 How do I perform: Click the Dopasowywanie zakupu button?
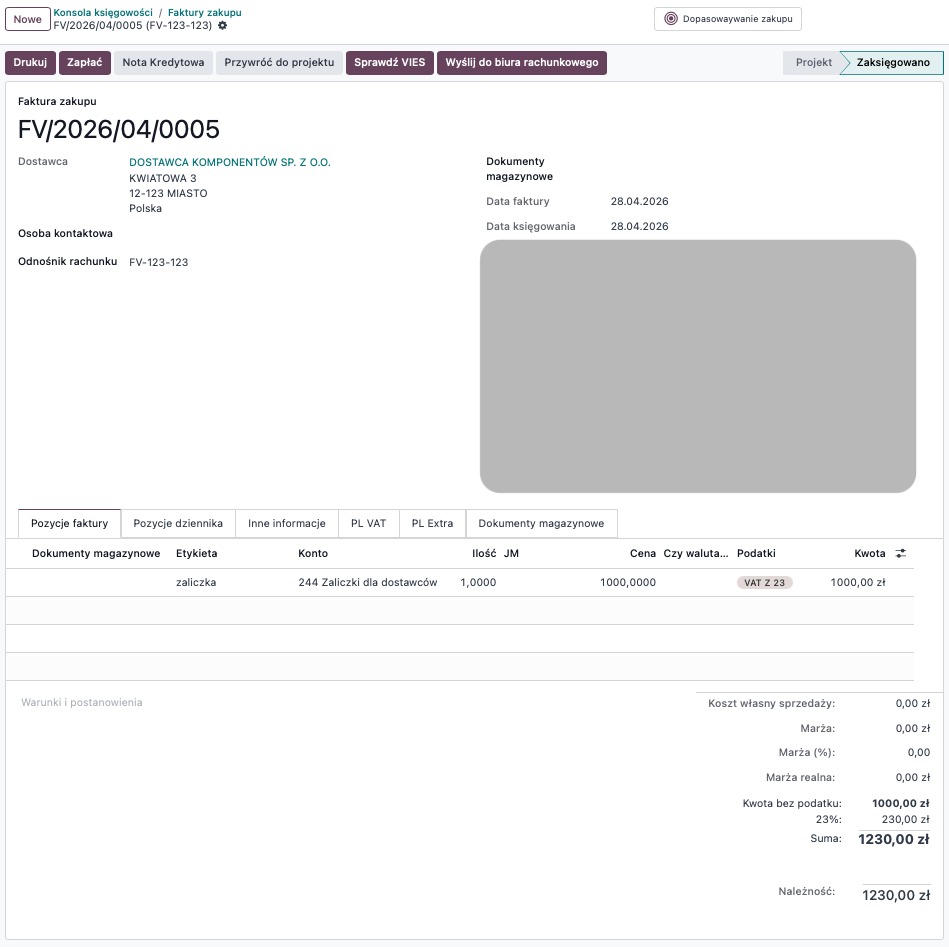click(x=728, y=19)
